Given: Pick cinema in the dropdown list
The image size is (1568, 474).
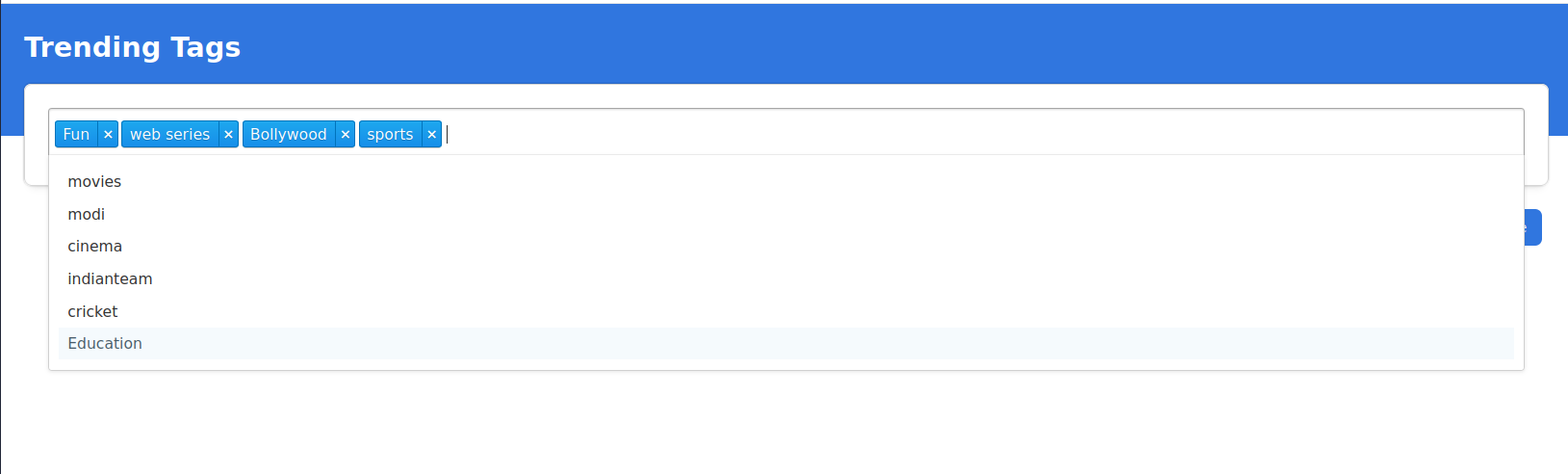Looking at the screenshot, I should coord(94,247).
